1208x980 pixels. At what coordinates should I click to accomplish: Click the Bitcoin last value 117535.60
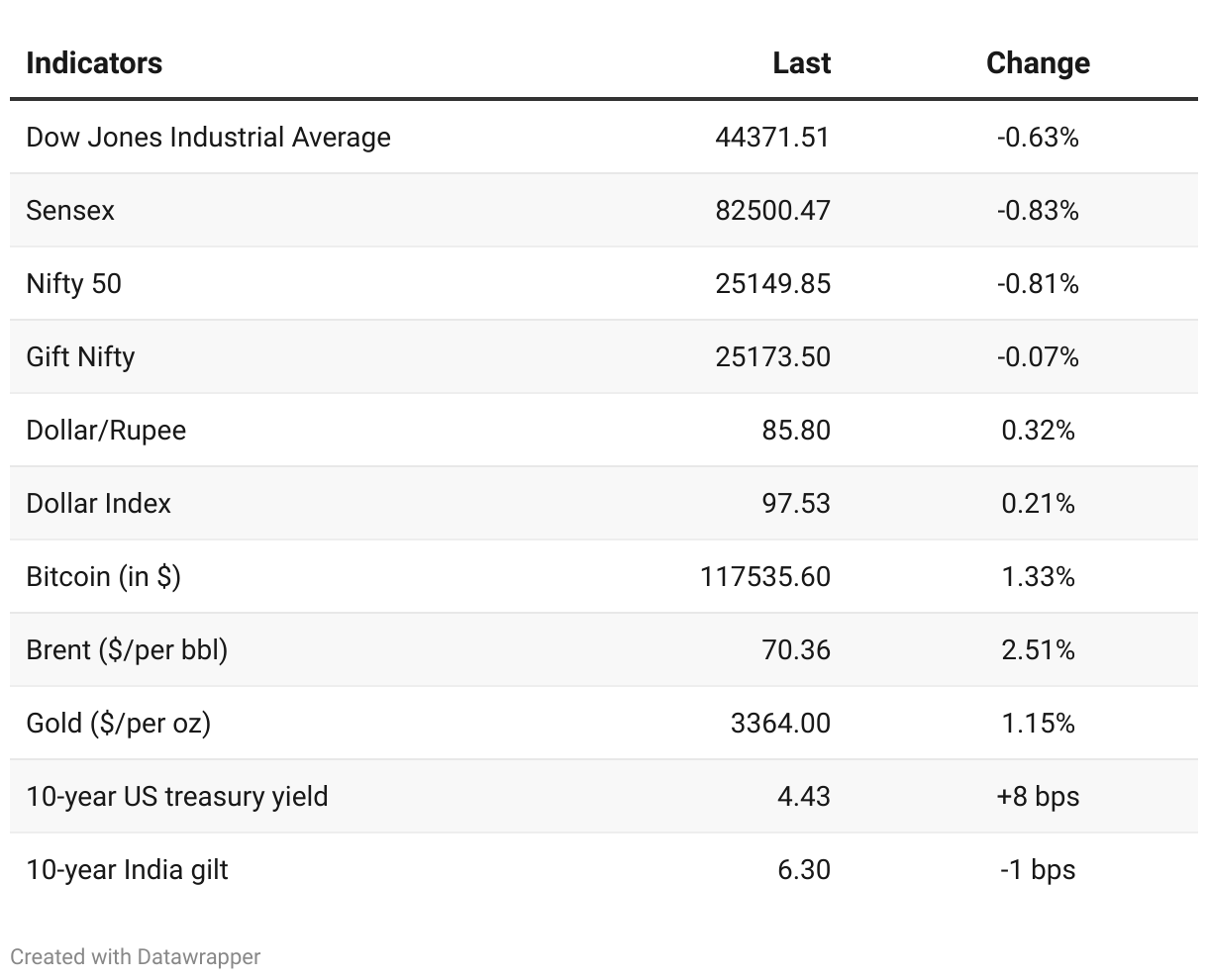pyautogui.click(x=765, y=577)
